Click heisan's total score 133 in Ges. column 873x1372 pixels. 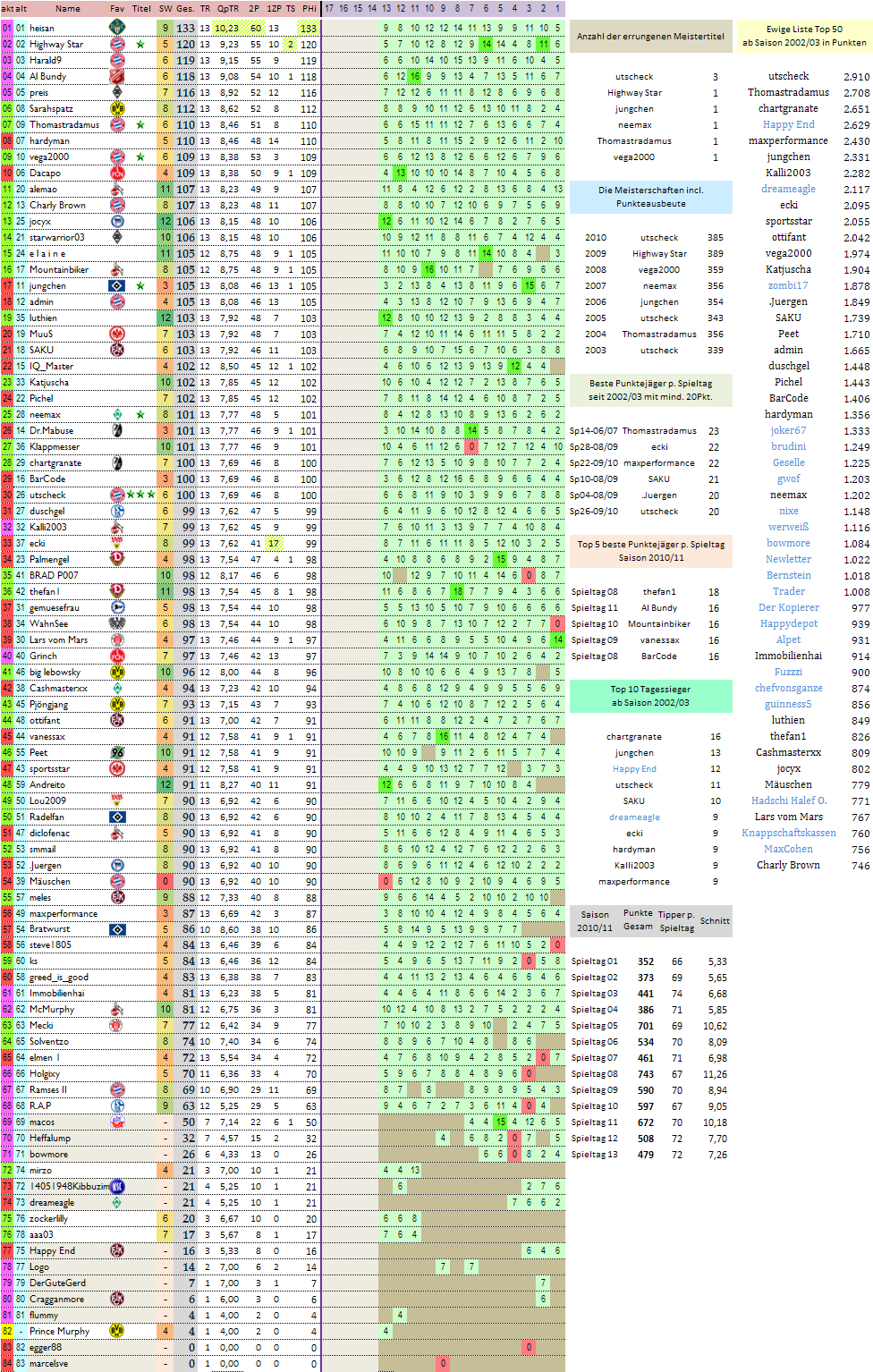[185, 28]
